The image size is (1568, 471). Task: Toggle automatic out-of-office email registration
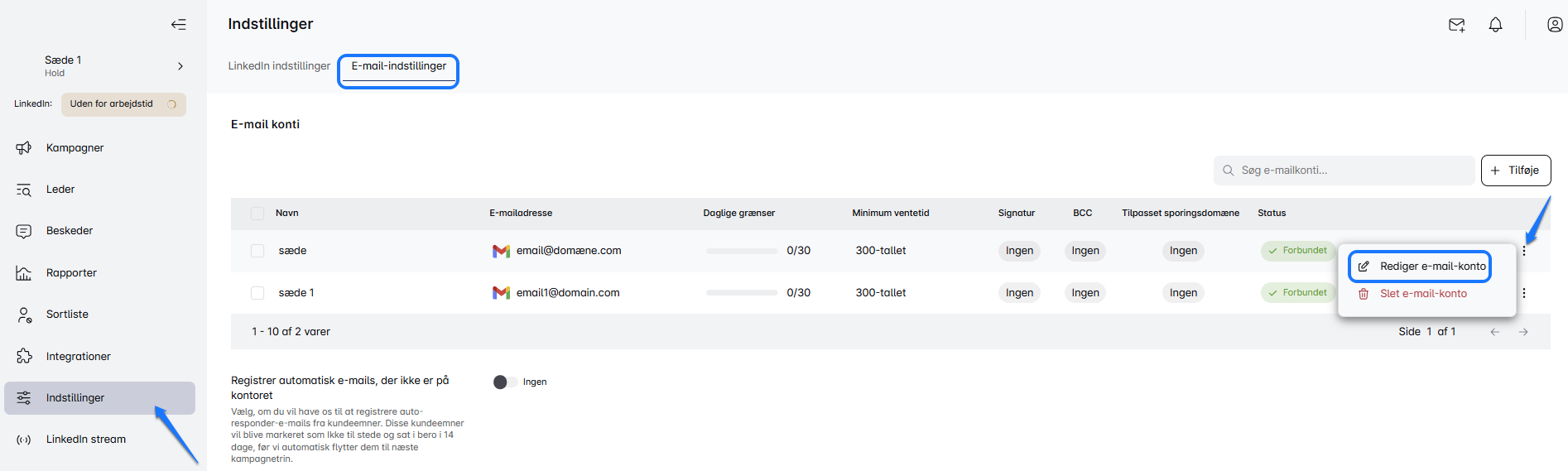click(x=504, y=382)
